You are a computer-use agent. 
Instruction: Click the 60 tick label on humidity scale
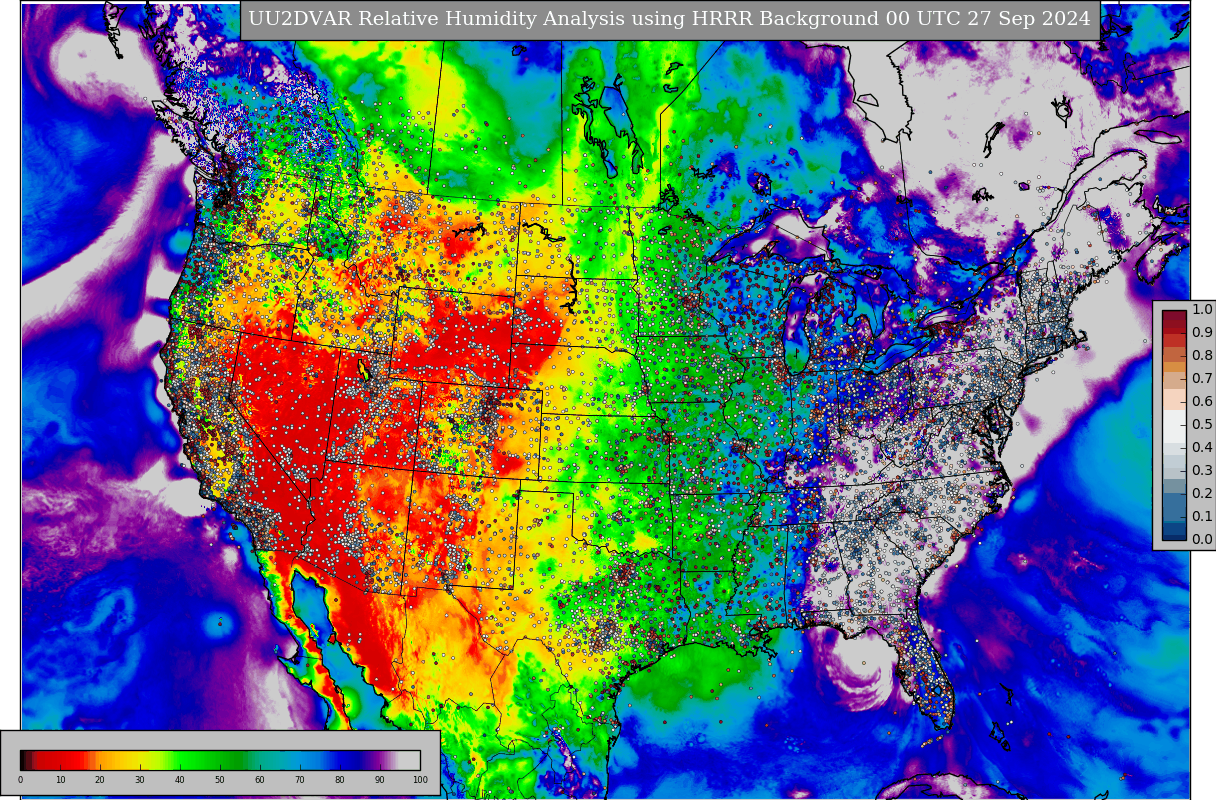point(260,780)
